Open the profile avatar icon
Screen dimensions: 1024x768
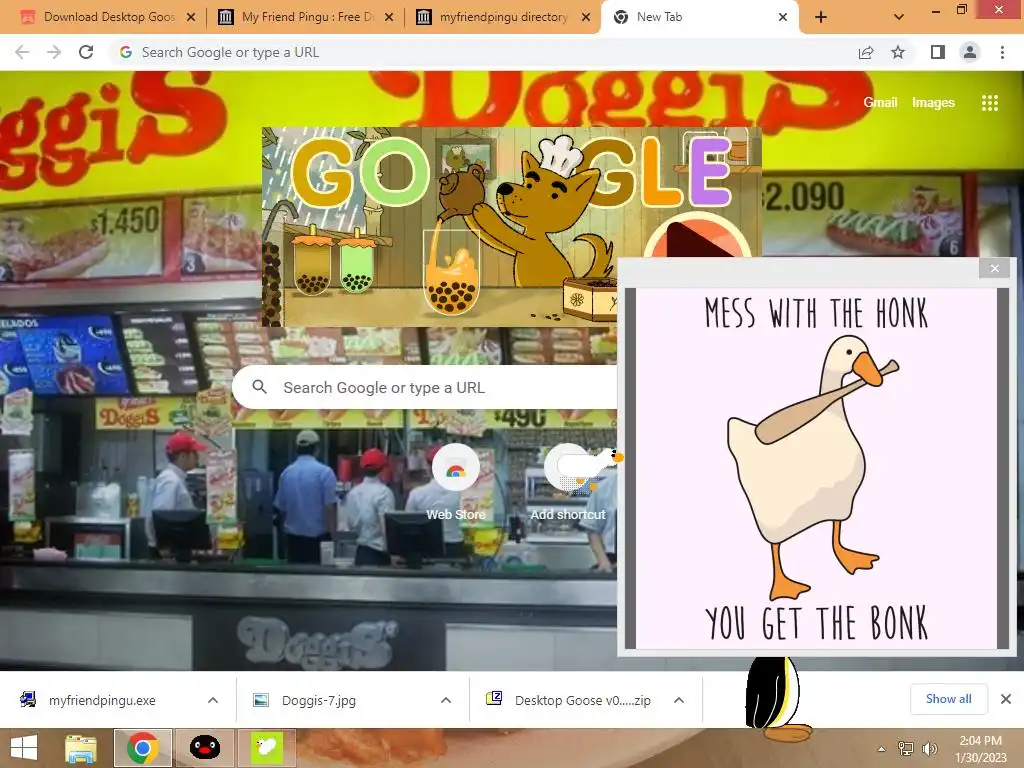point(970,52)
